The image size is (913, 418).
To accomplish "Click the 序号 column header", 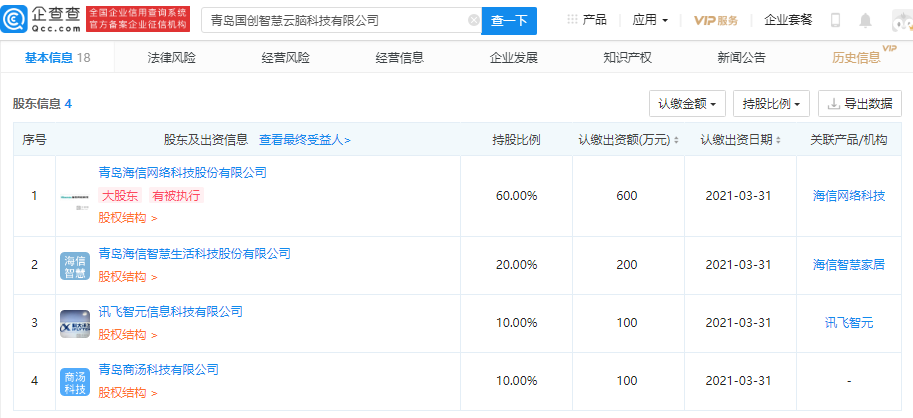I will [34, 140].
